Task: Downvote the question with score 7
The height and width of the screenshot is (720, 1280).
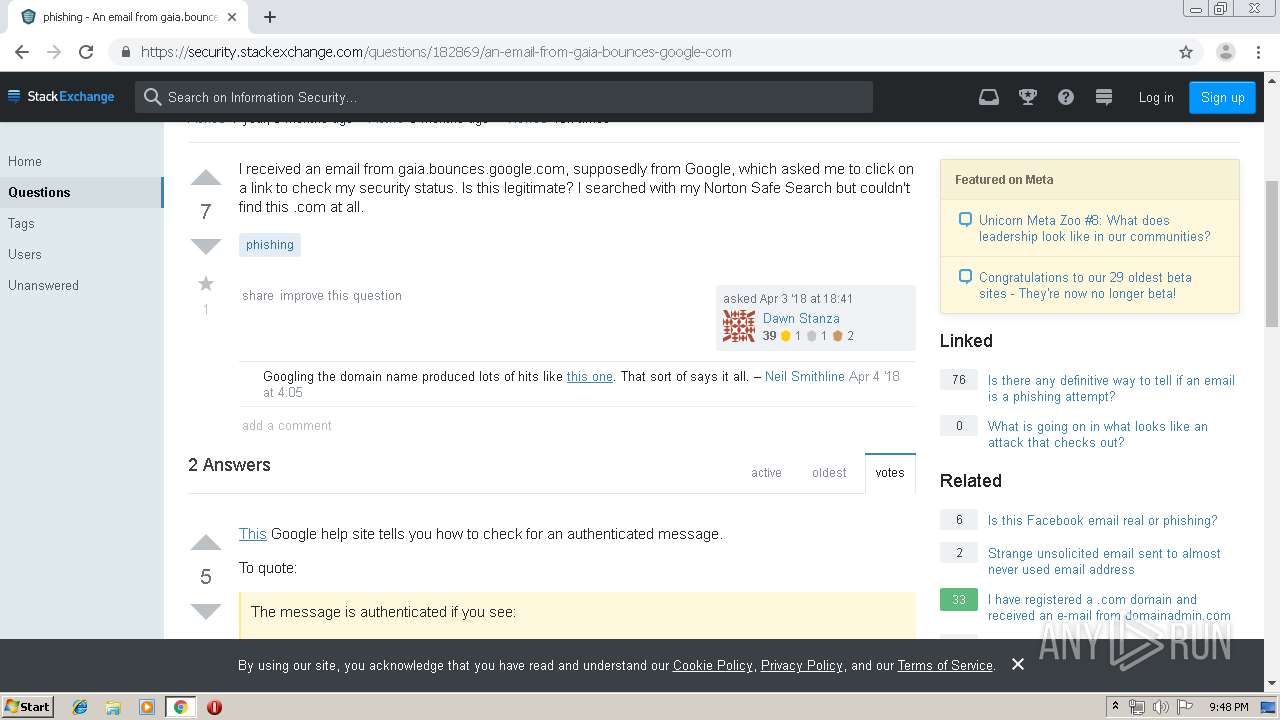Action: (x=205, y=246)
